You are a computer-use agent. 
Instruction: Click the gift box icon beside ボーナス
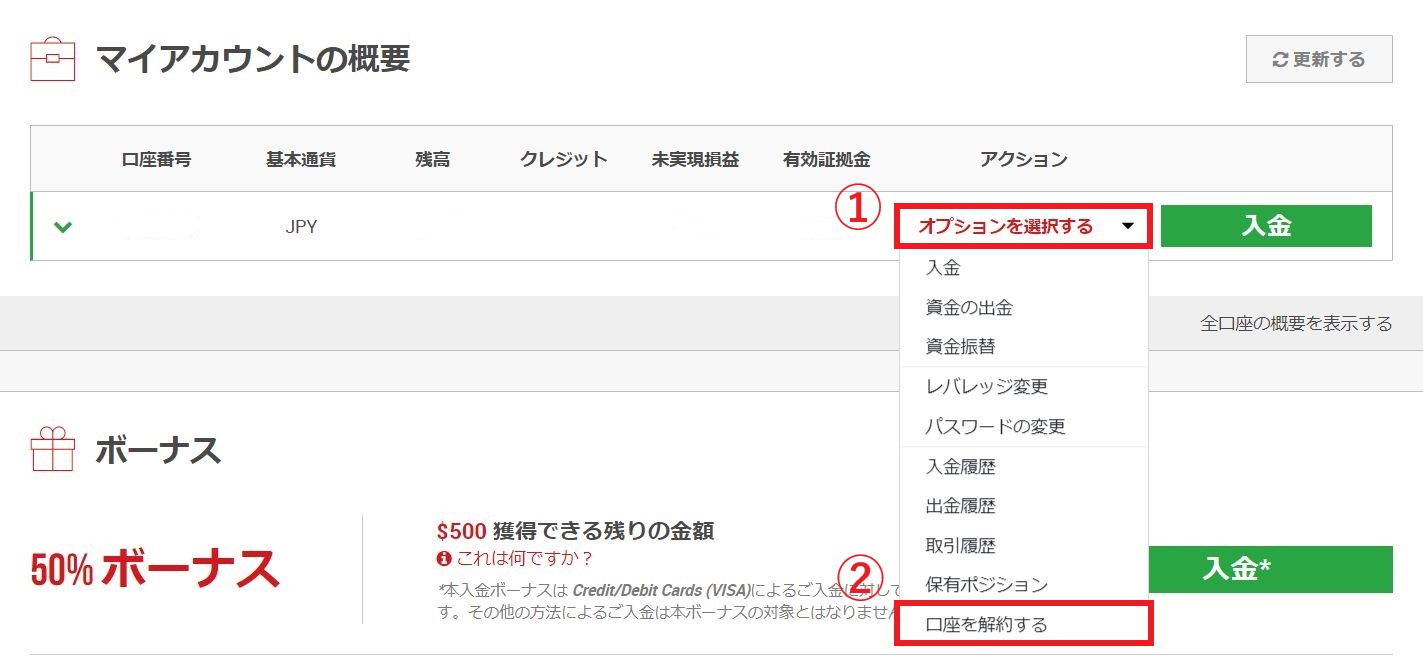pos(52,450)
